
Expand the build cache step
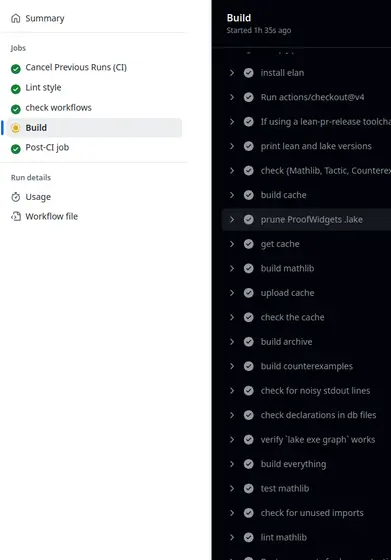point(232,195)
